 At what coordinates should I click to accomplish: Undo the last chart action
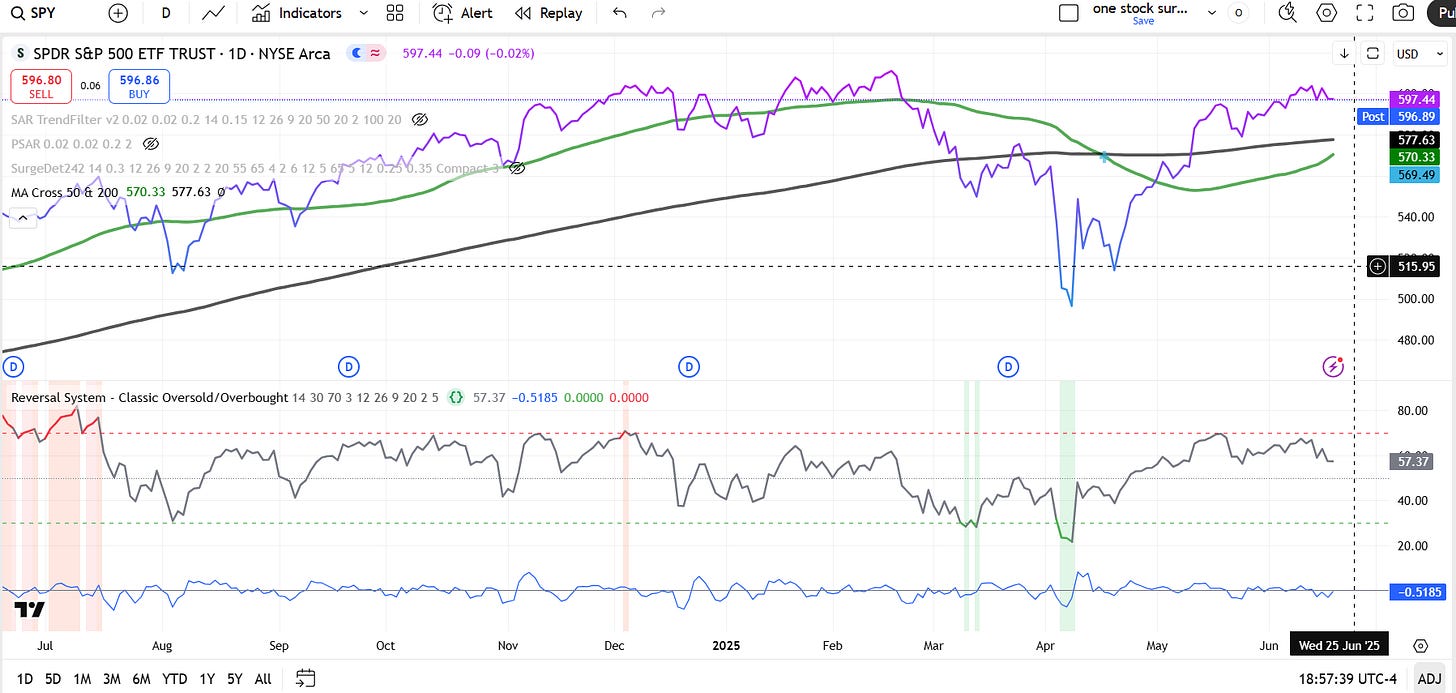620,13
